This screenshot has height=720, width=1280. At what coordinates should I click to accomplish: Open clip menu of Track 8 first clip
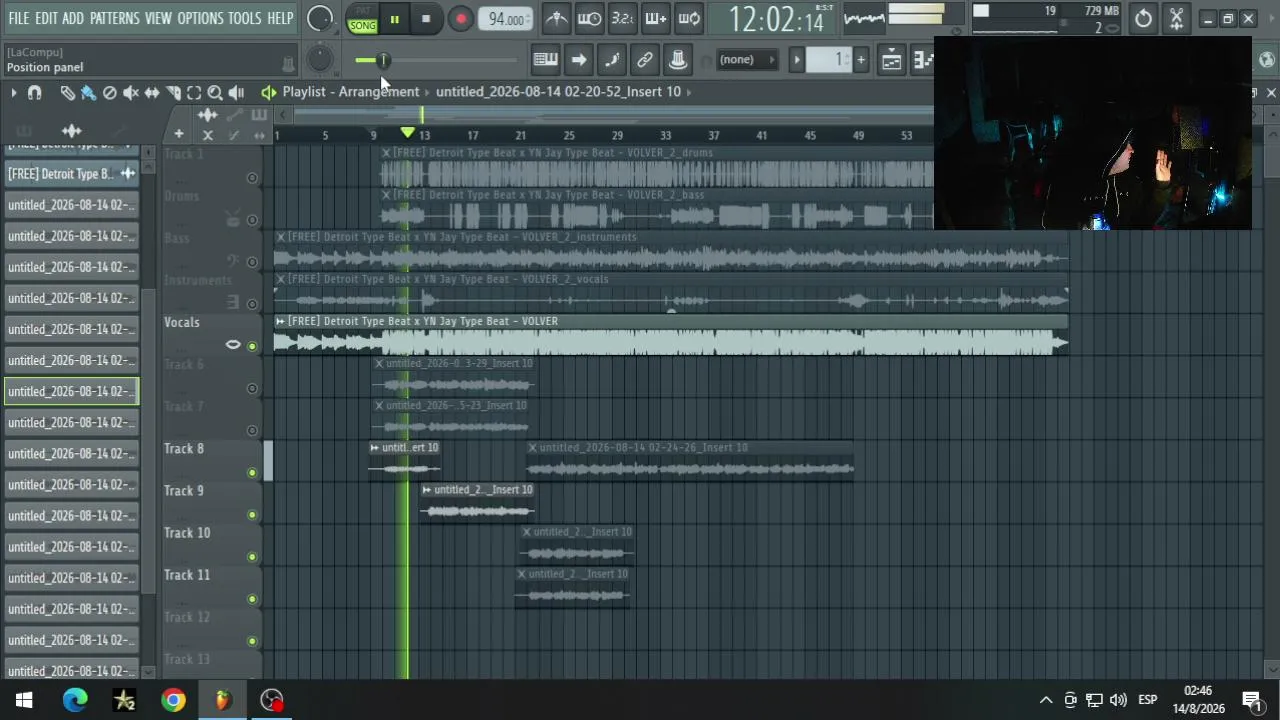[x=375, y=448]
